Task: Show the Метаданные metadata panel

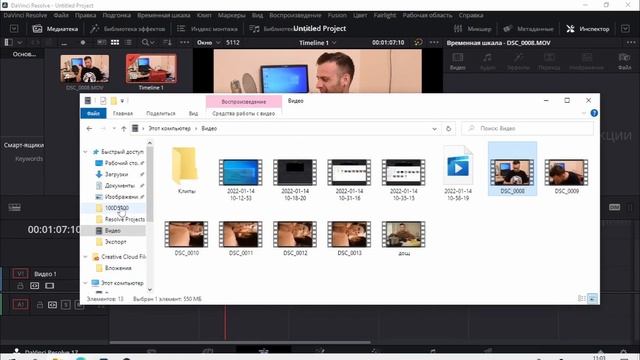Action: 528,29
